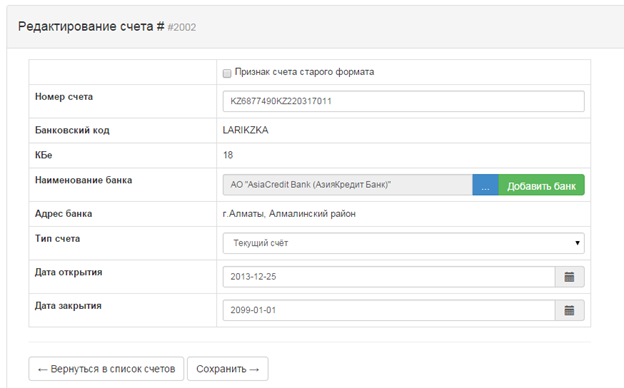Click the blue ellipsis bank lookup button
This screenshot has height=388, width=624.
point(486,185)
